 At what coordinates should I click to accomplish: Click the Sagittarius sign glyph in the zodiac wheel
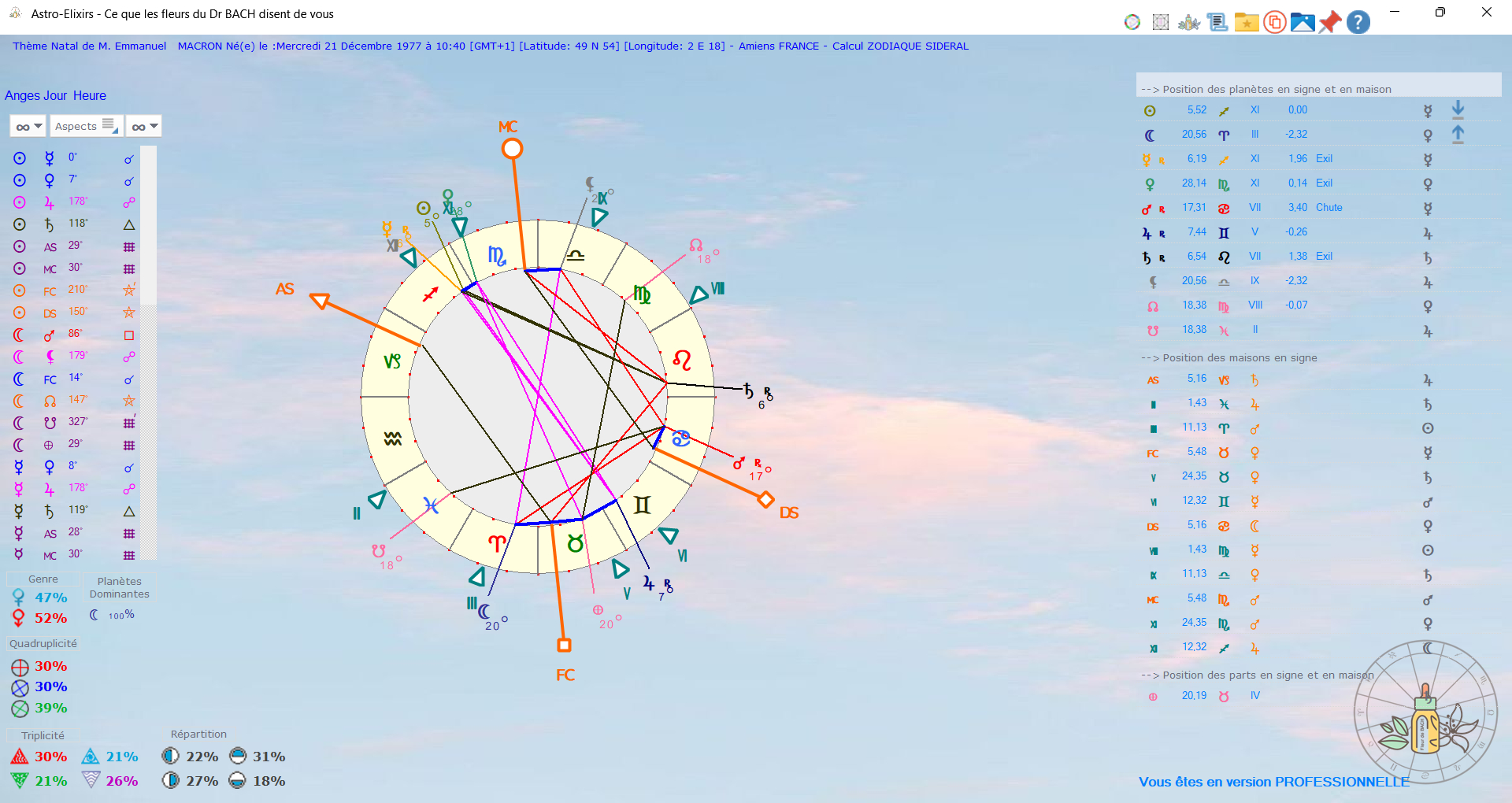[x=430, y=295]
